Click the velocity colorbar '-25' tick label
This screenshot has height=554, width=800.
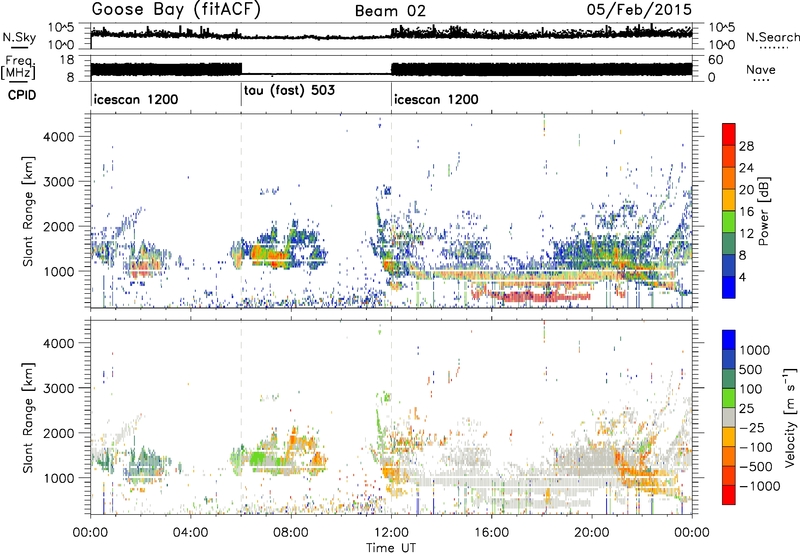(x=753, y=427)
